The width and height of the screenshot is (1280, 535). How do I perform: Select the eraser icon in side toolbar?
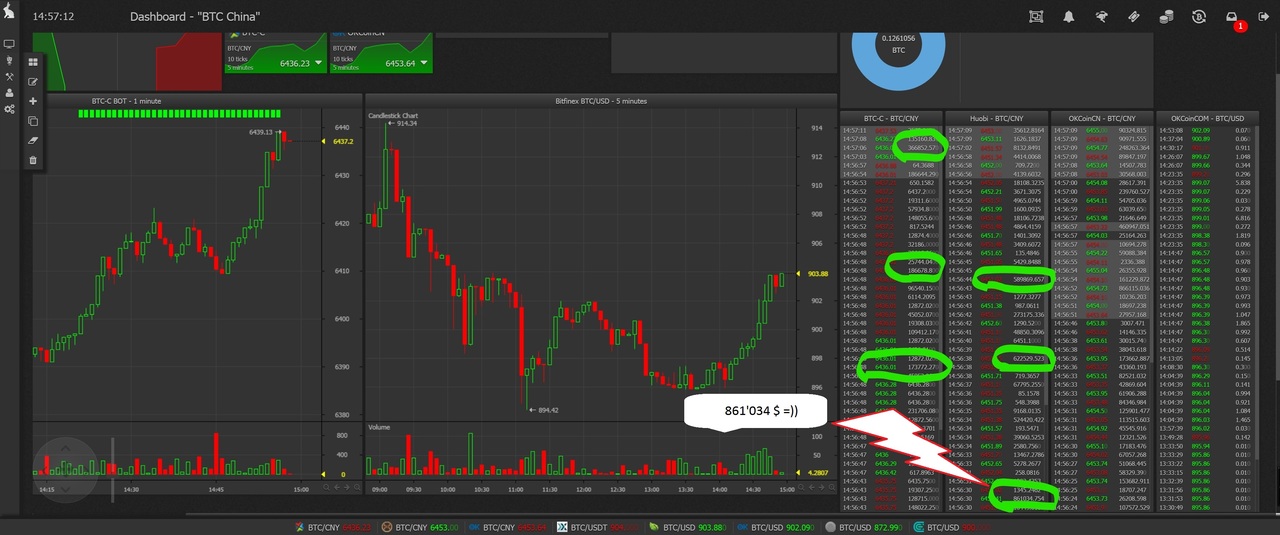point(33,141)
